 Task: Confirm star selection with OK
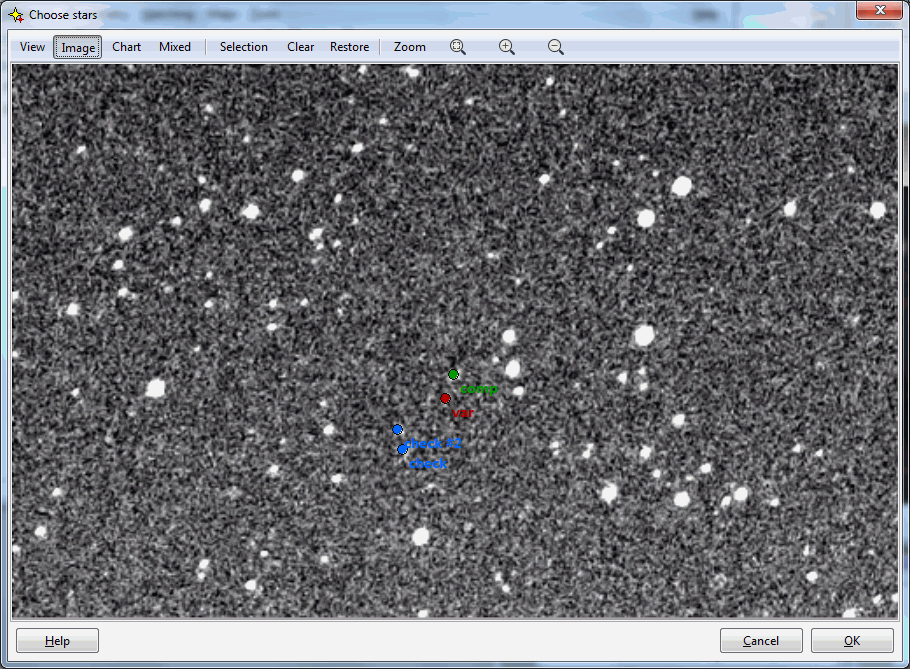pyautogui.click(x=852, y=641)
